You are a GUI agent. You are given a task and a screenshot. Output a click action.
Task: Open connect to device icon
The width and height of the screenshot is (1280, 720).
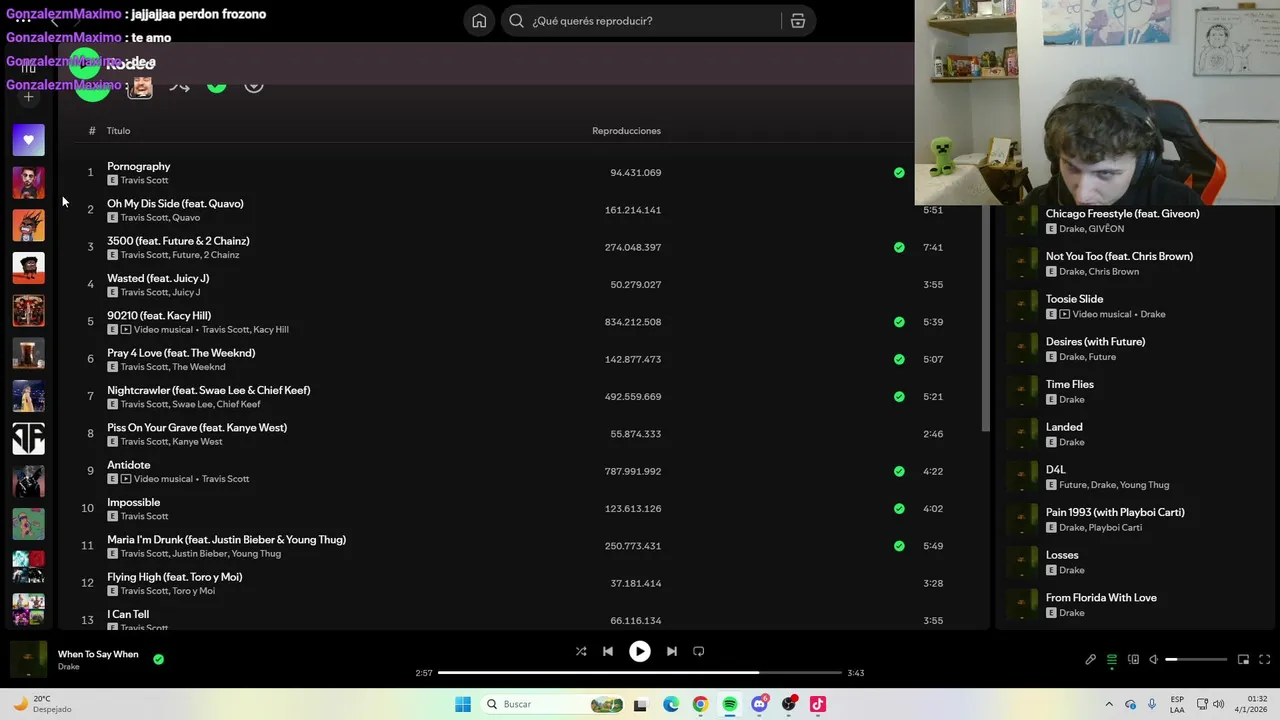coord(1133,660)
